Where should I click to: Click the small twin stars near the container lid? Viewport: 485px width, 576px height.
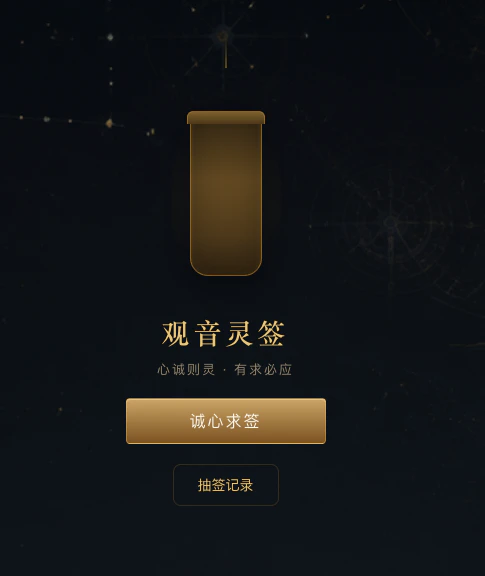point(151,132)
